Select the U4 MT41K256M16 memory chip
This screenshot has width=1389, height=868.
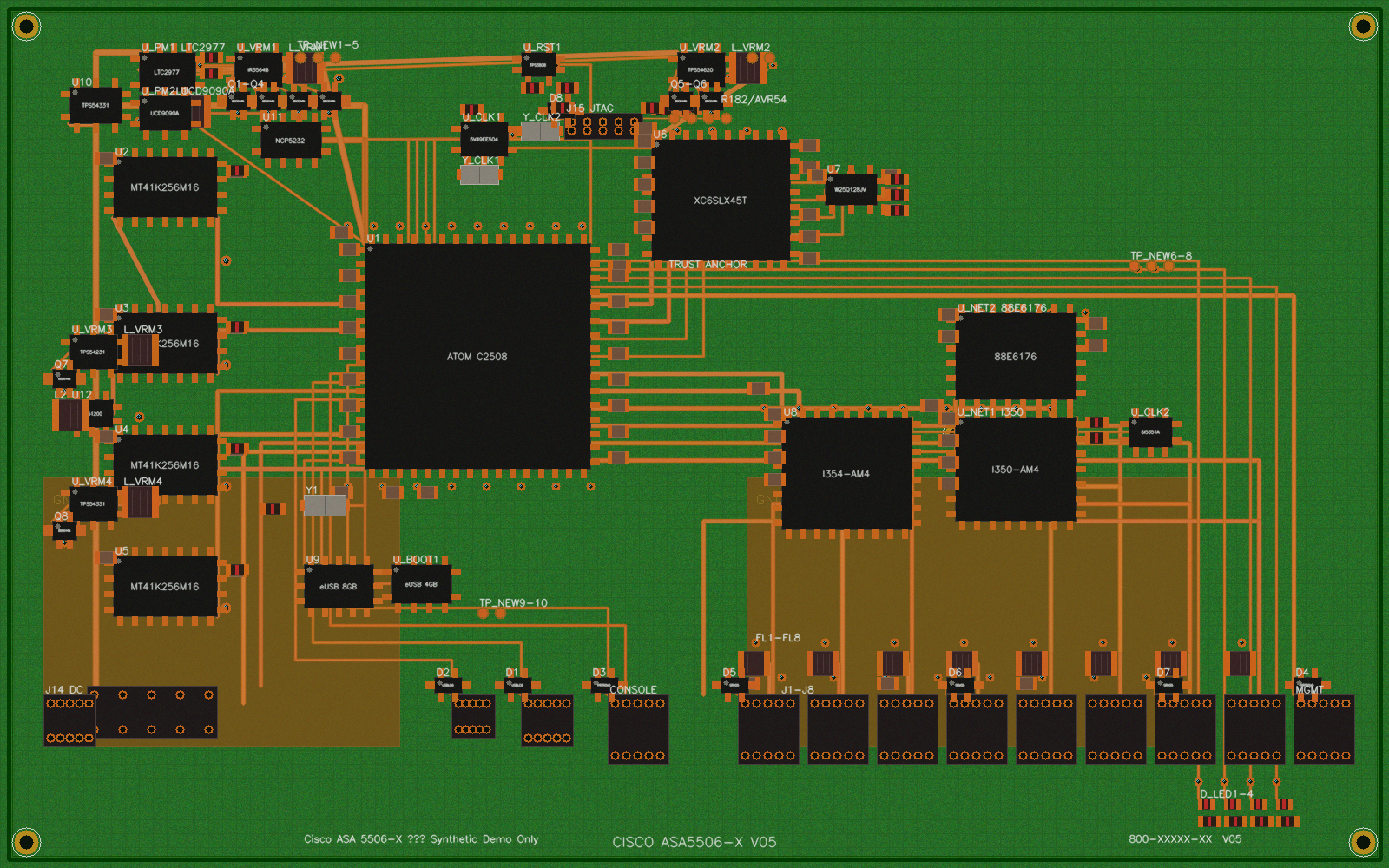(x=165, y=464)
